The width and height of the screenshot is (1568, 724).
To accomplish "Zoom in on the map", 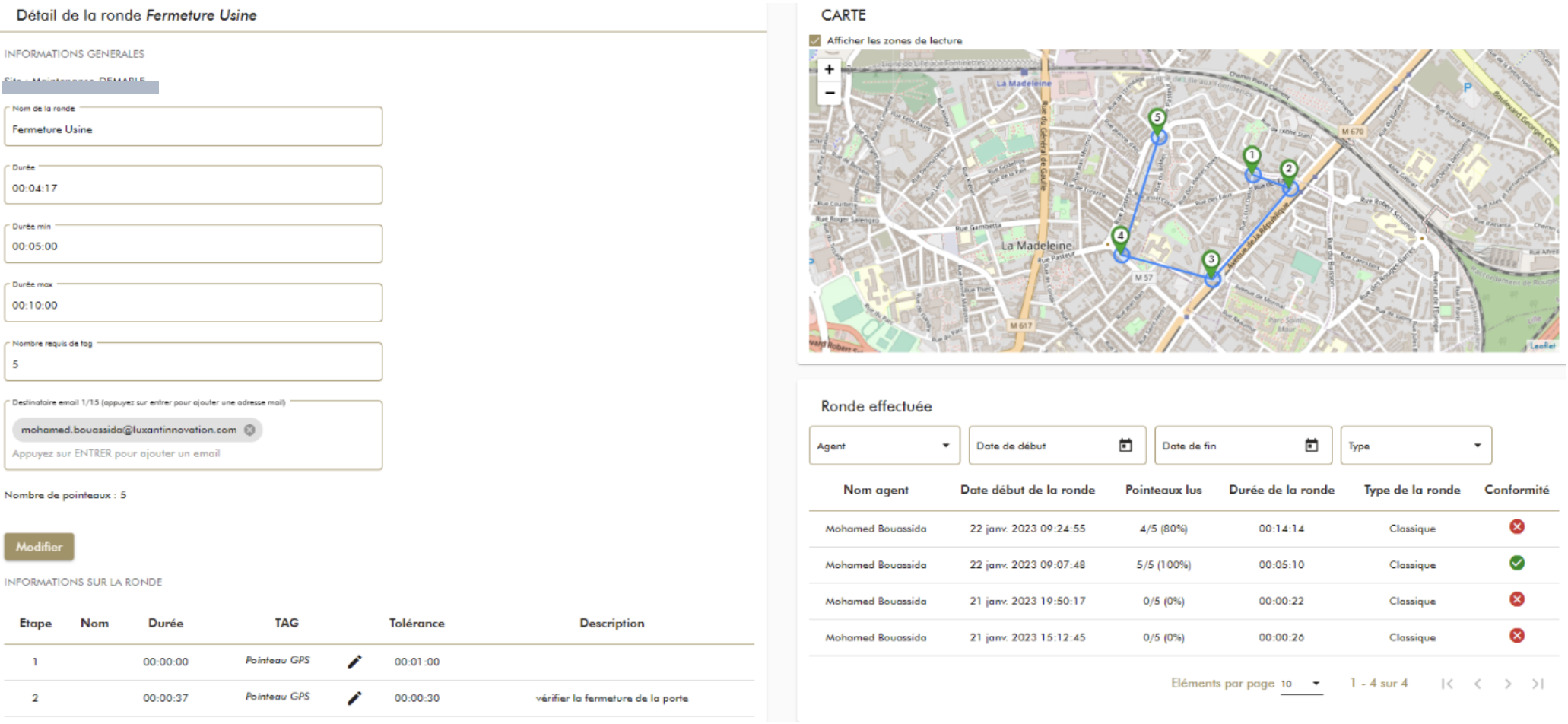I will coord(829,69).
